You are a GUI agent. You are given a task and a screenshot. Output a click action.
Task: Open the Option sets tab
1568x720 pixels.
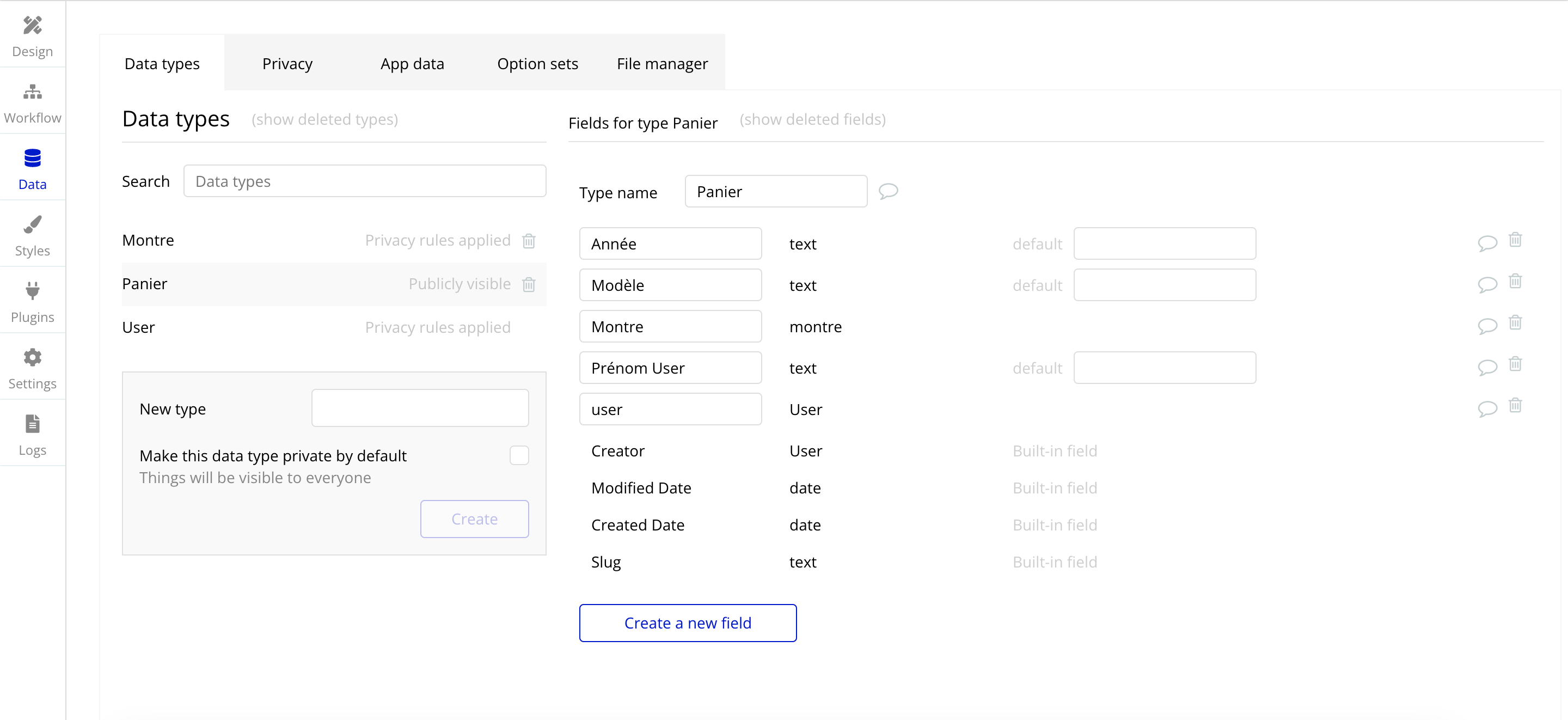tap(537, 63)
